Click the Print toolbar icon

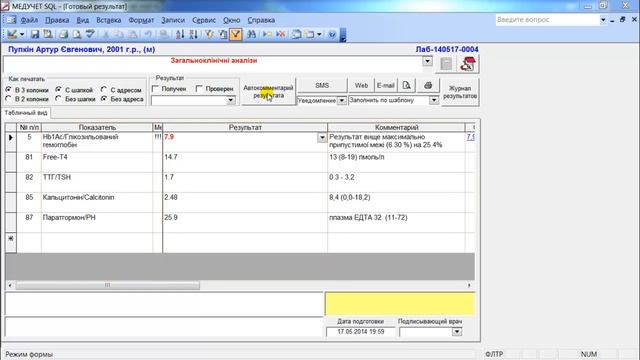pyautogui.click(x=63, y=35)
